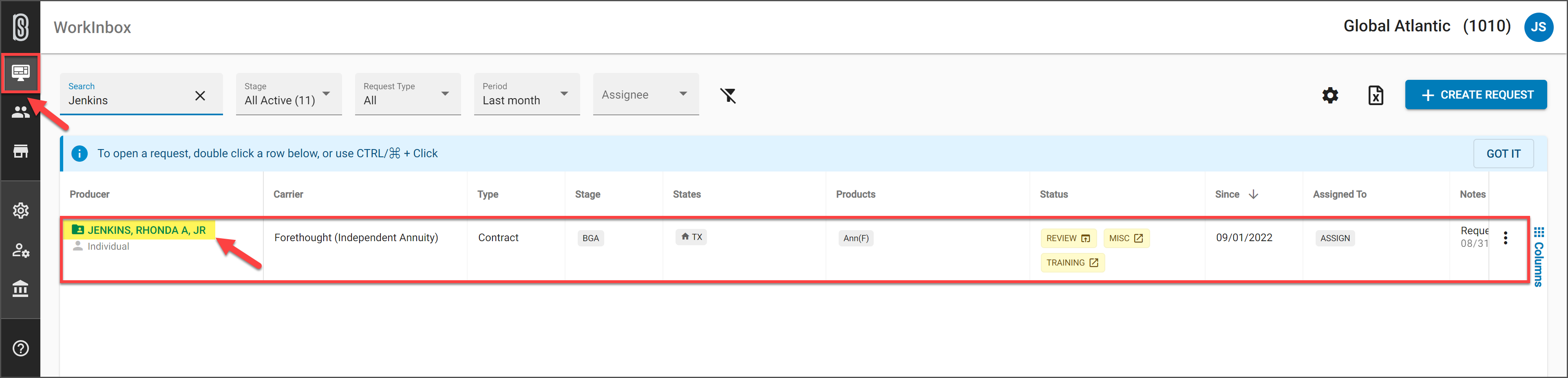Expand the Period dropdown
The width and height of the screenshot is (1568, 378).
pos(527,94)
